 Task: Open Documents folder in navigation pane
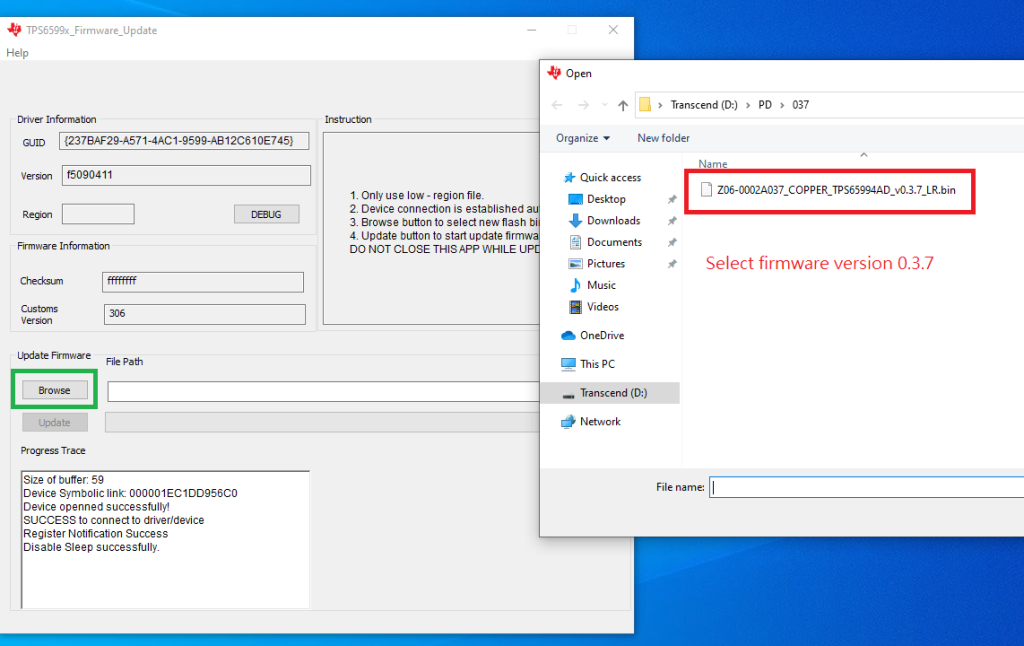point(614,242)
